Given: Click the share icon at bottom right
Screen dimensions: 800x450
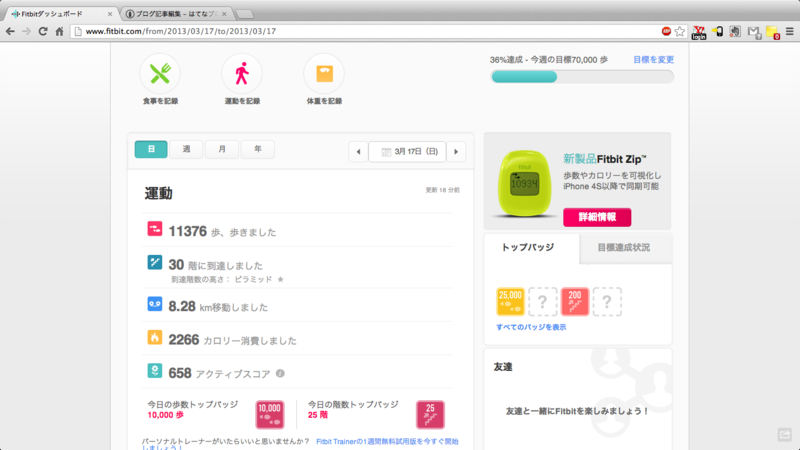Looking at the screenshot, I should (x=784, y=434).
